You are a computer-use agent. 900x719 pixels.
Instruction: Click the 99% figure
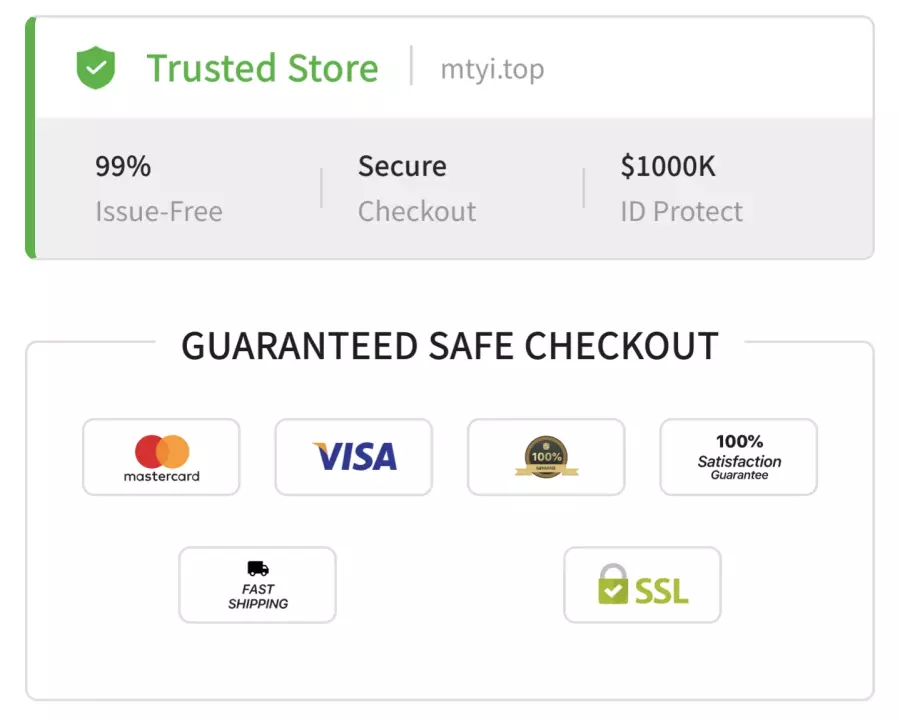[x=123, y=166]
